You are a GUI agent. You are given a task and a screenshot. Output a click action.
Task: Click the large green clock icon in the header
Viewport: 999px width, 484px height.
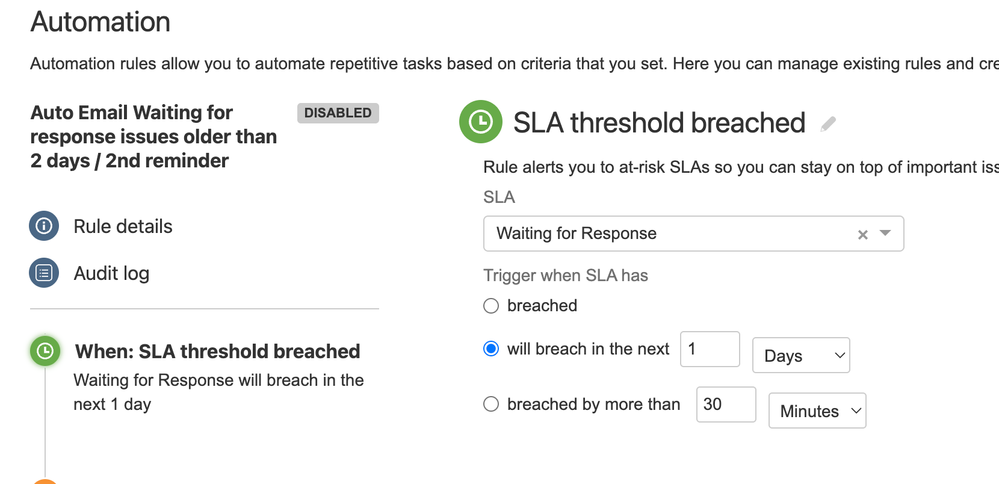[x=481, y=121]
